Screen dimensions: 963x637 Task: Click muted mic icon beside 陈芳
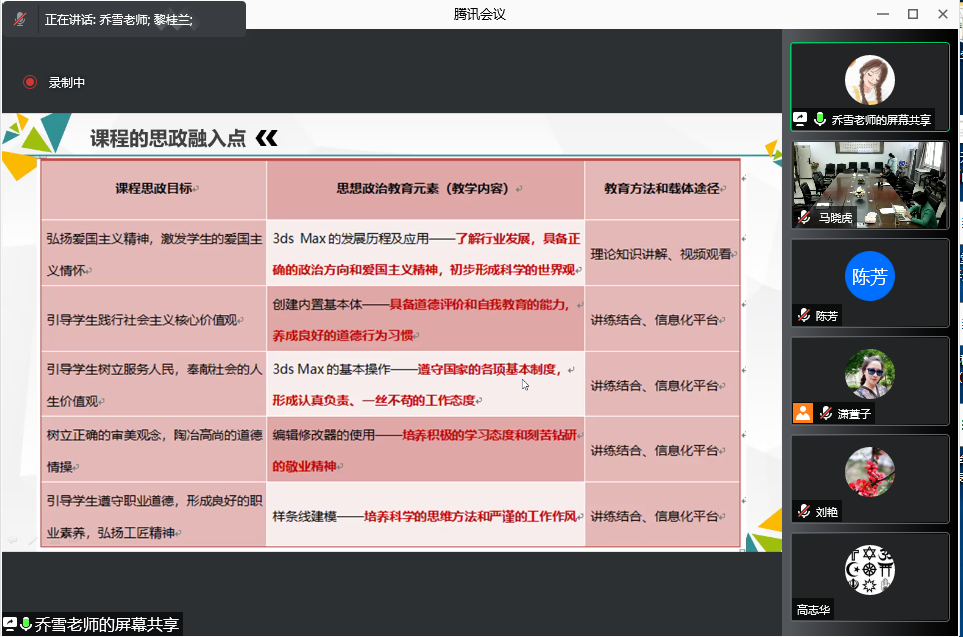(x=804, y=316)
